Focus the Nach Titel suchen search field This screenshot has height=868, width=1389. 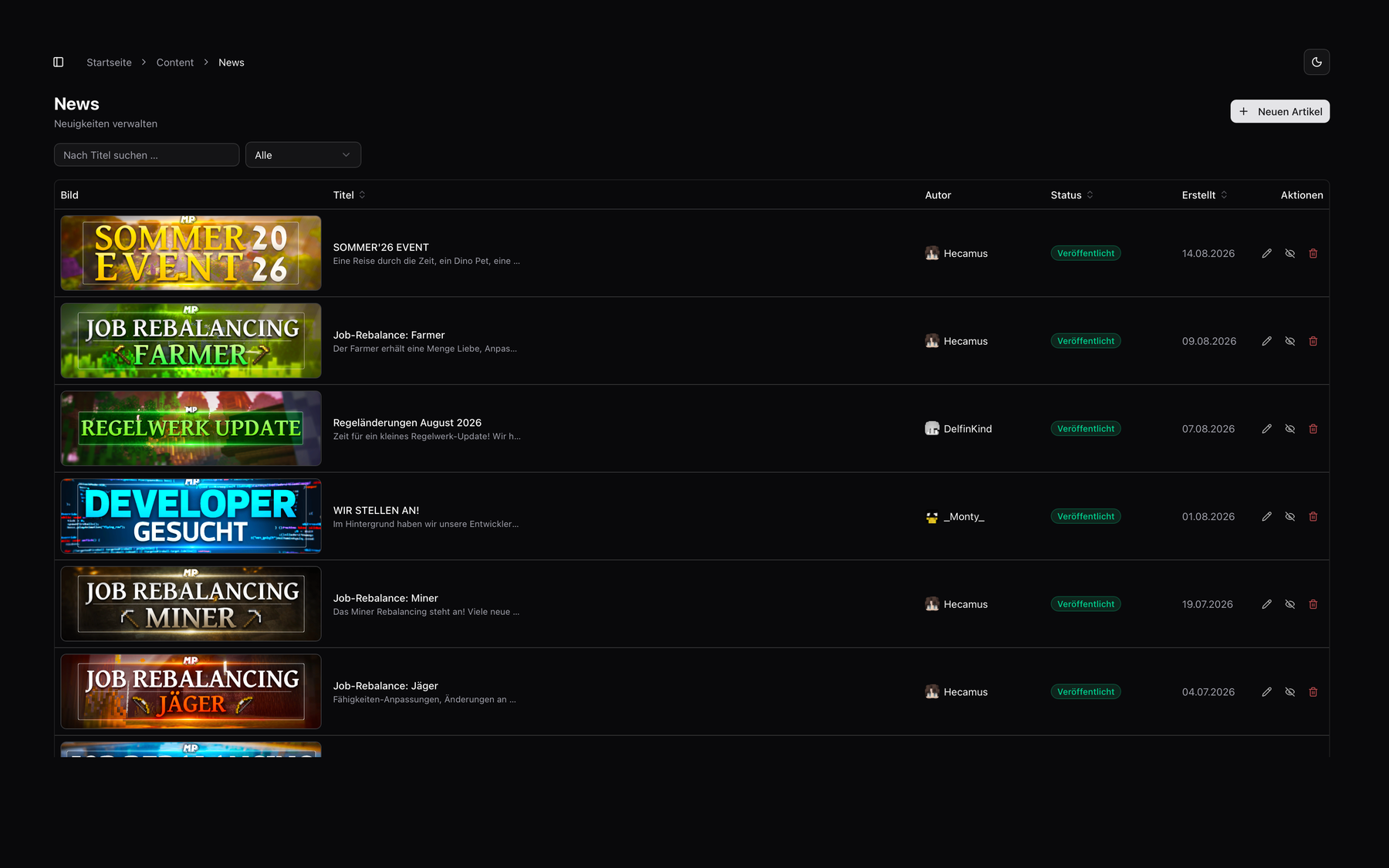tap(147, 155)
